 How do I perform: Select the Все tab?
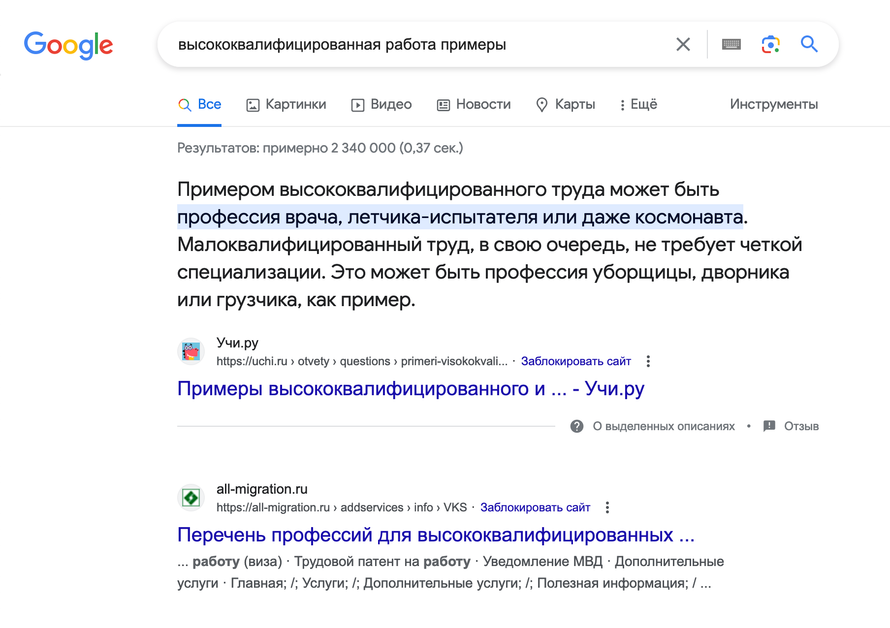[200, 104]
